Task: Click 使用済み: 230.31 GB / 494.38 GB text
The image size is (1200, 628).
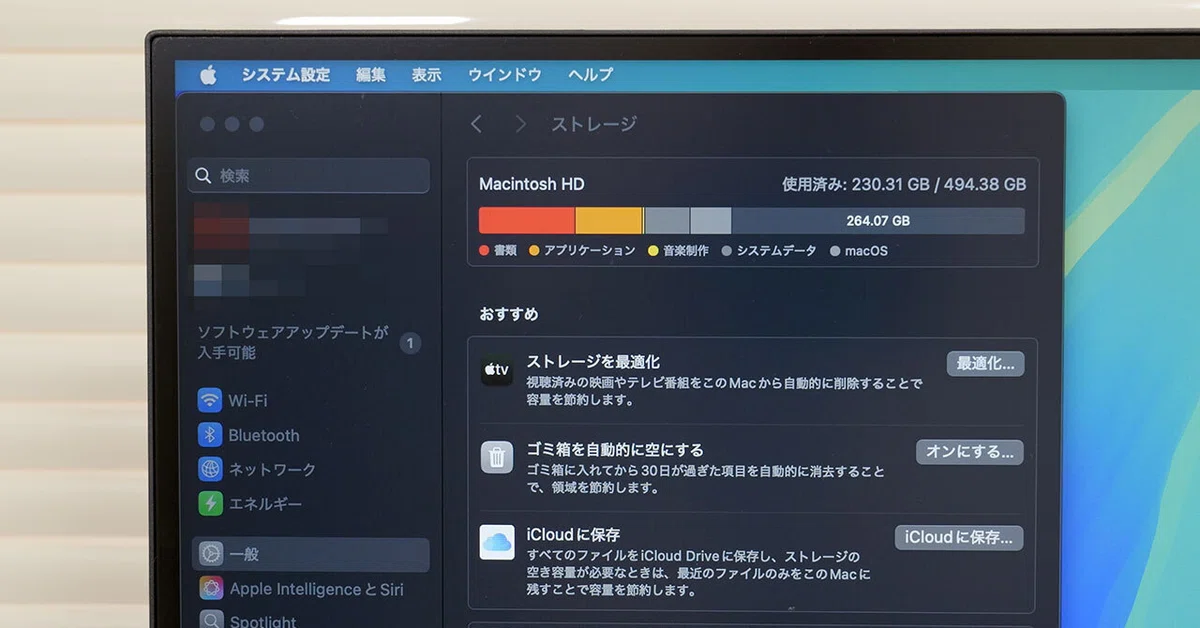Action: point(904,184)
